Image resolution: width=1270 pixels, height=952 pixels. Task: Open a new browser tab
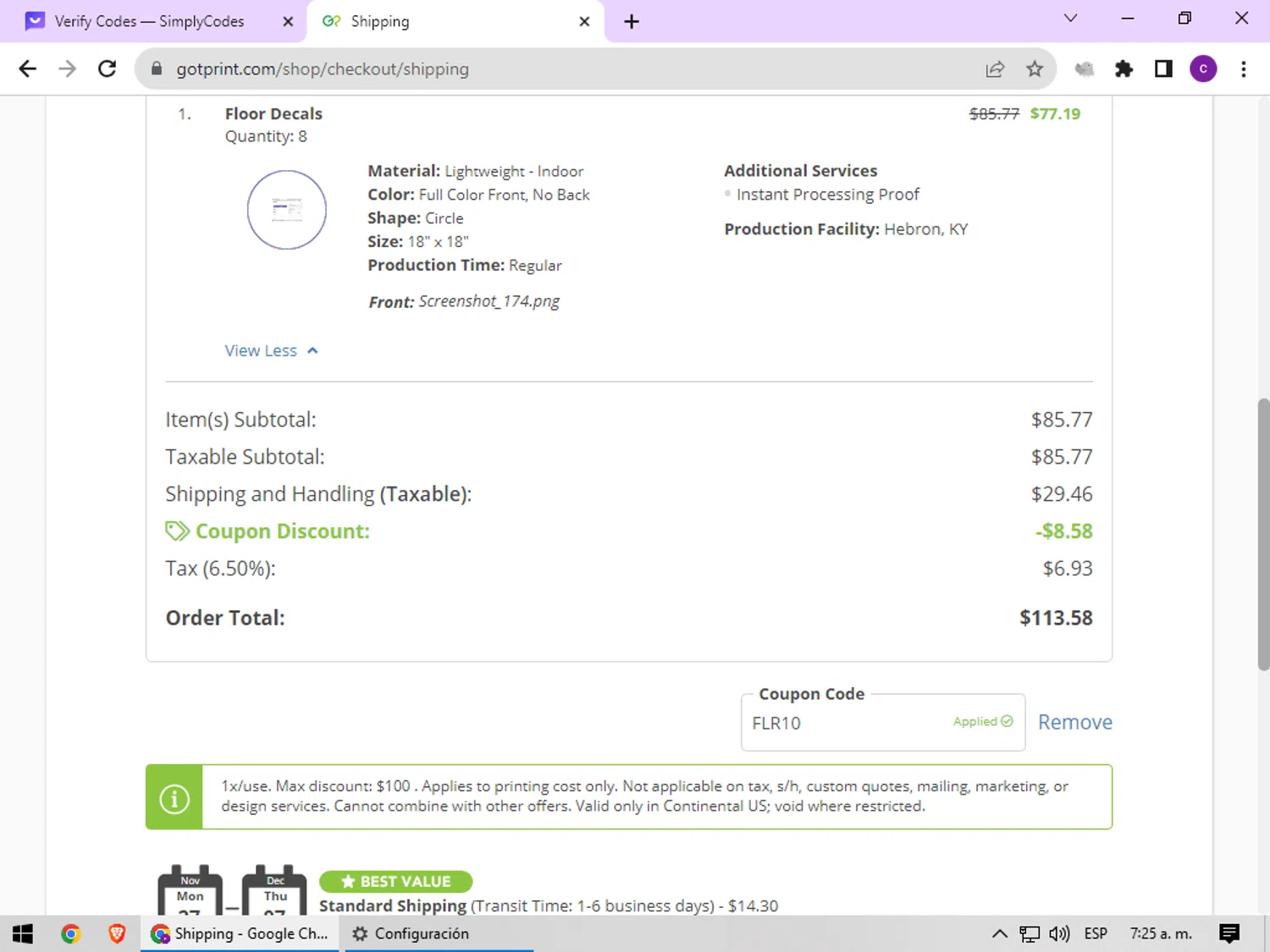click(x=632, y=21)
